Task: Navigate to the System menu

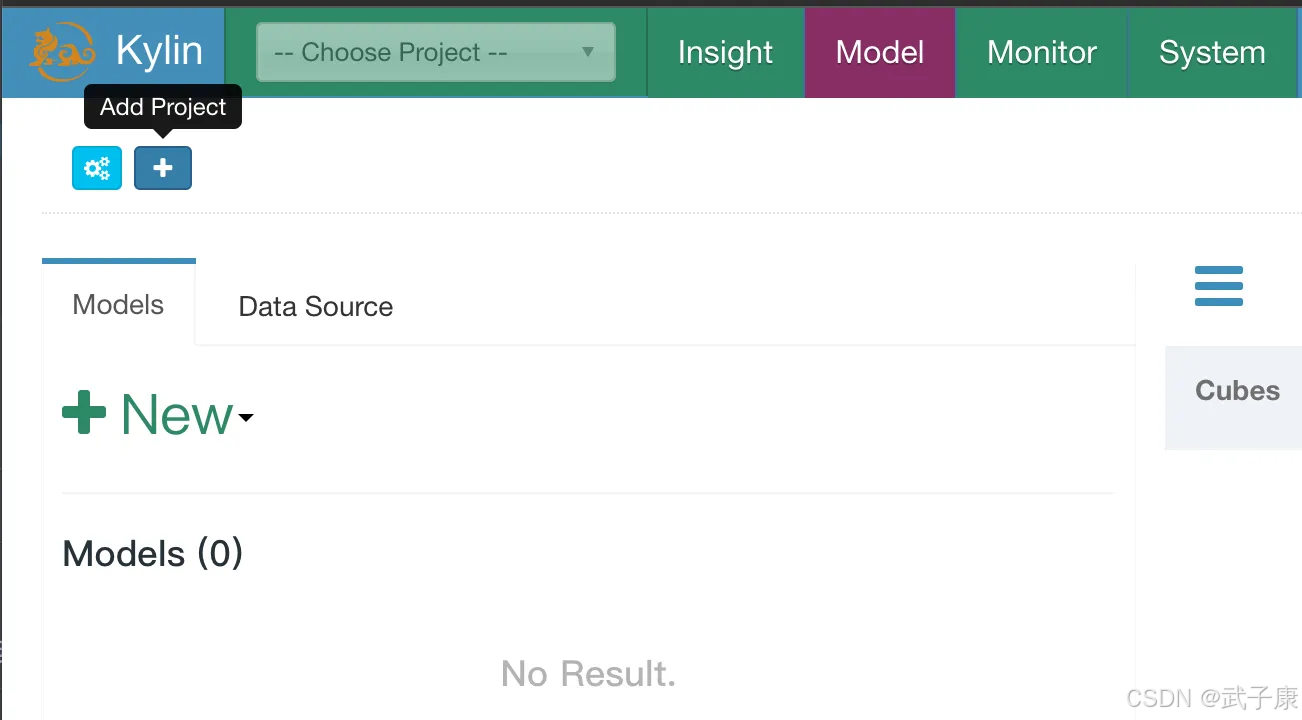Action: tap(1212, 52)
